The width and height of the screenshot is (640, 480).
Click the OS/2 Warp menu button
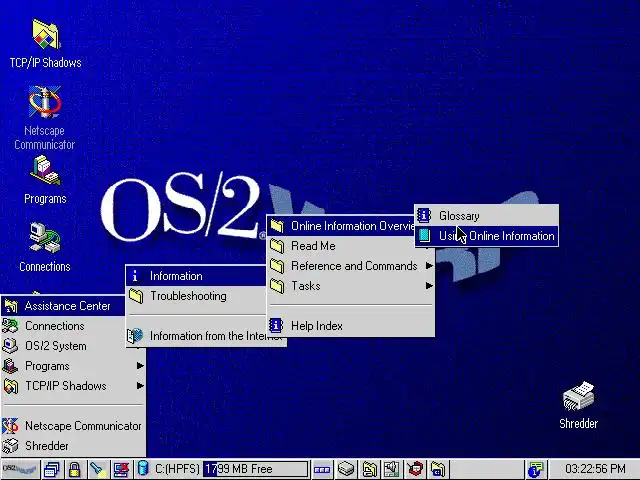tap(20, 469)
